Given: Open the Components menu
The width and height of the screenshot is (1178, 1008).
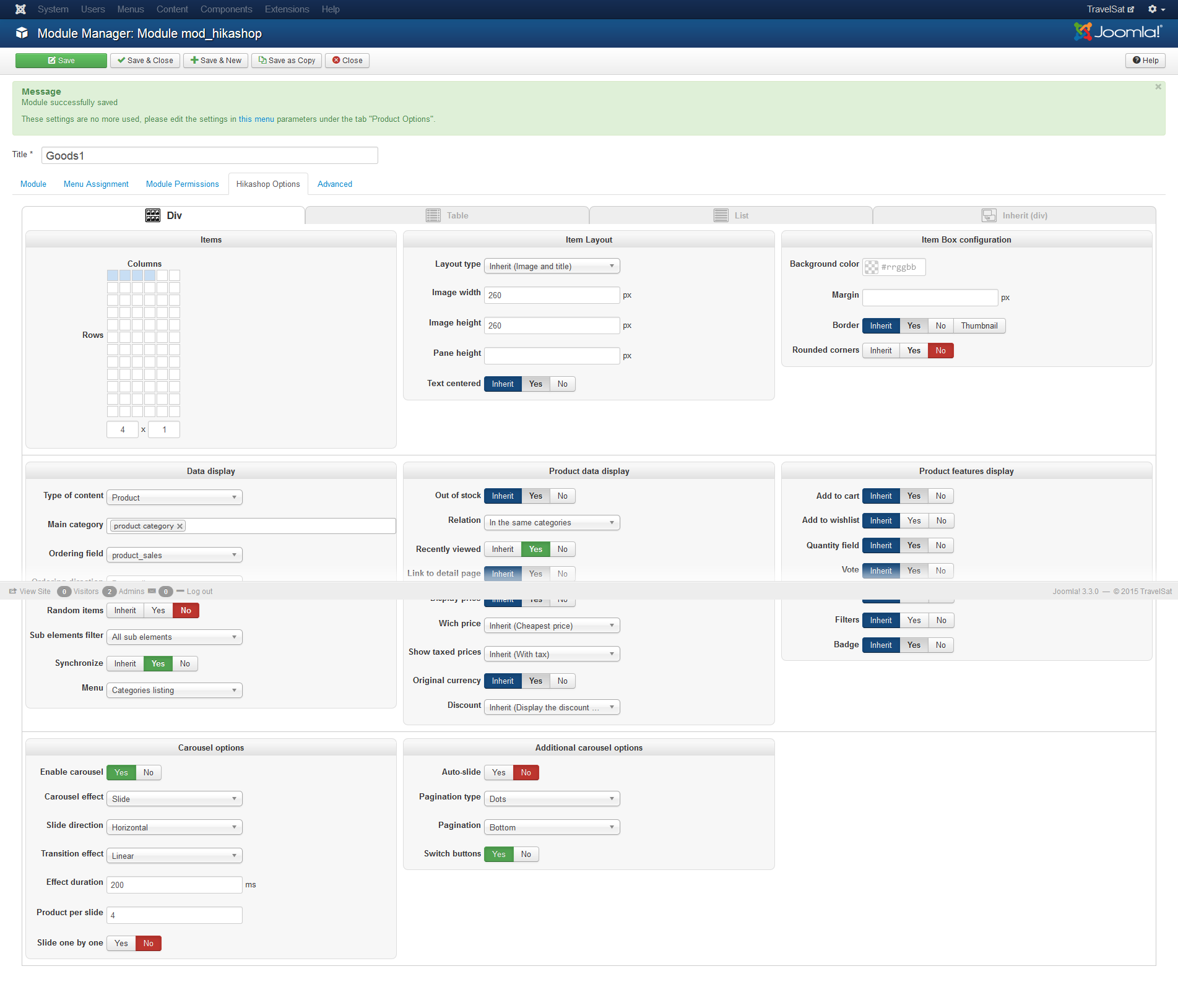Looking at the screenshot, I should click(x=227, y=9).
